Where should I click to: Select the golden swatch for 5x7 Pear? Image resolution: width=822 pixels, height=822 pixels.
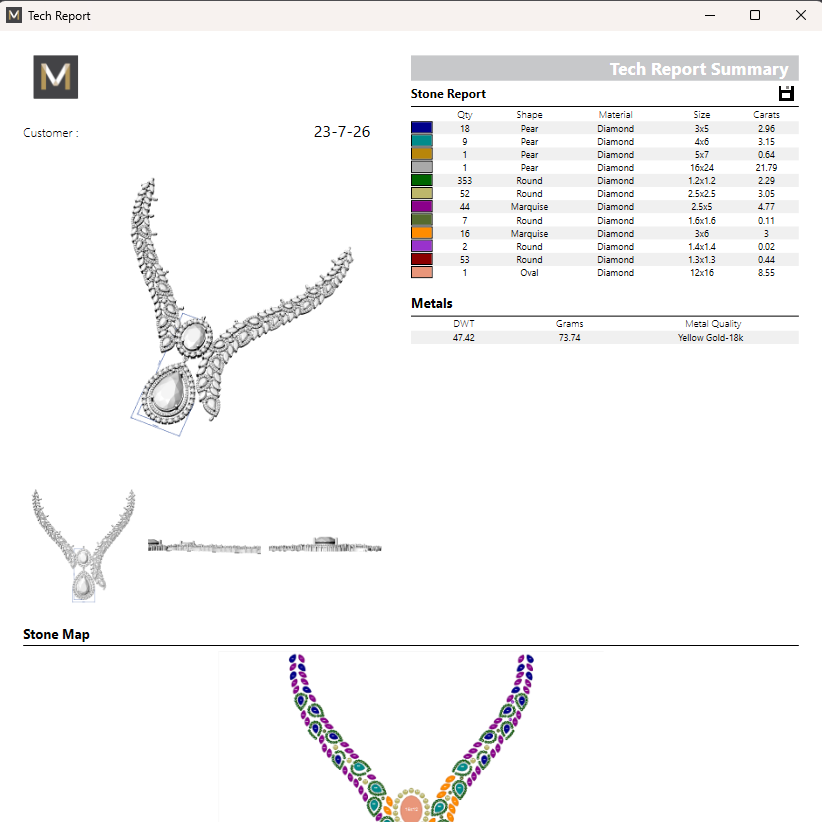click(421, 154)
